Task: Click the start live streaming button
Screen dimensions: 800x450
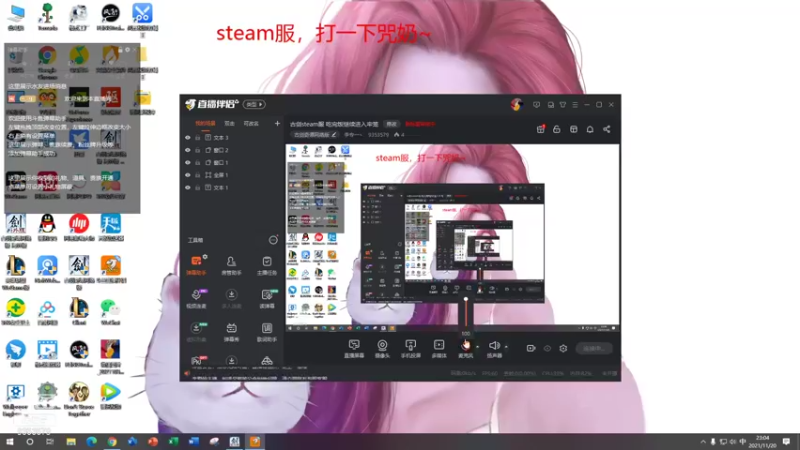Action: pos(594,348)
